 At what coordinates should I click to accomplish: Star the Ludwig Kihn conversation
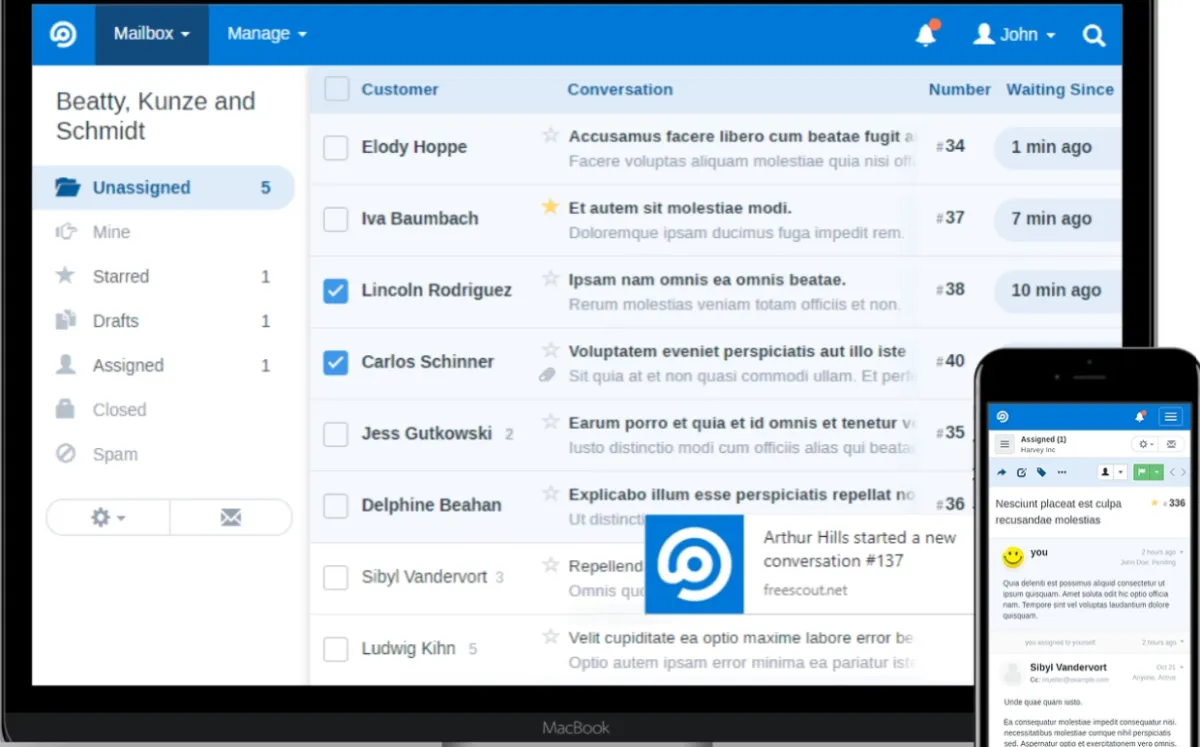click(x=550, y=636)
